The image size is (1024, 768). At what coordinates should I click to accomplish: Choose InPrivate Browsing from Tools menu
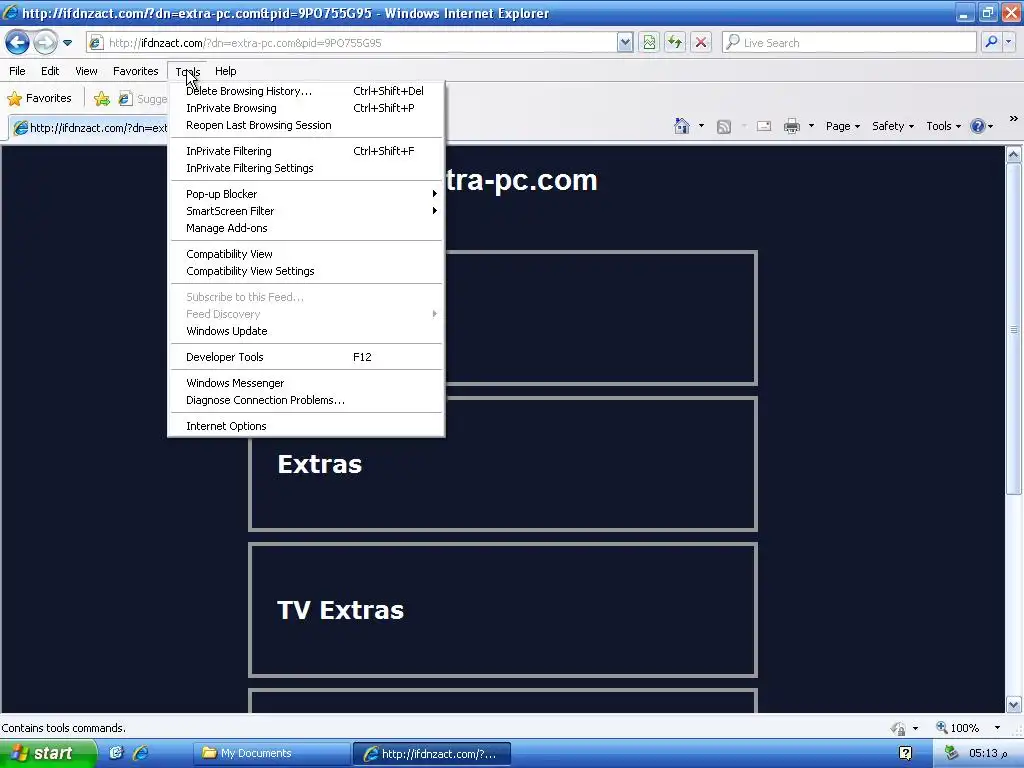[x=306, y=108]
